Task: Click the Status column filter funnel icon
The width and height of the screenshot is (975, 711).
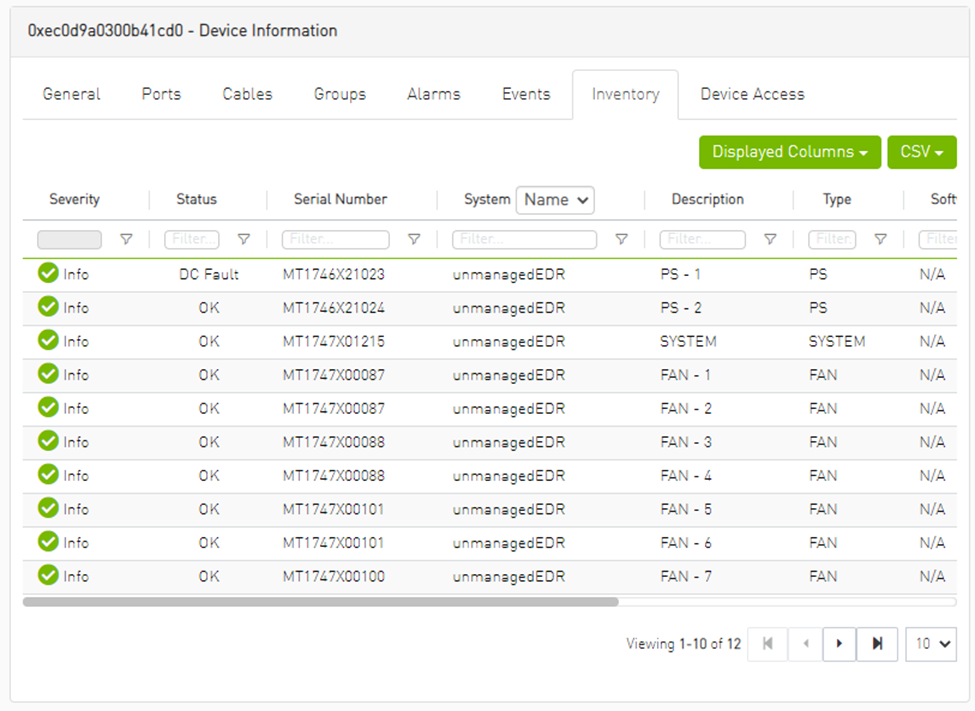Action: tap(244, 240)
